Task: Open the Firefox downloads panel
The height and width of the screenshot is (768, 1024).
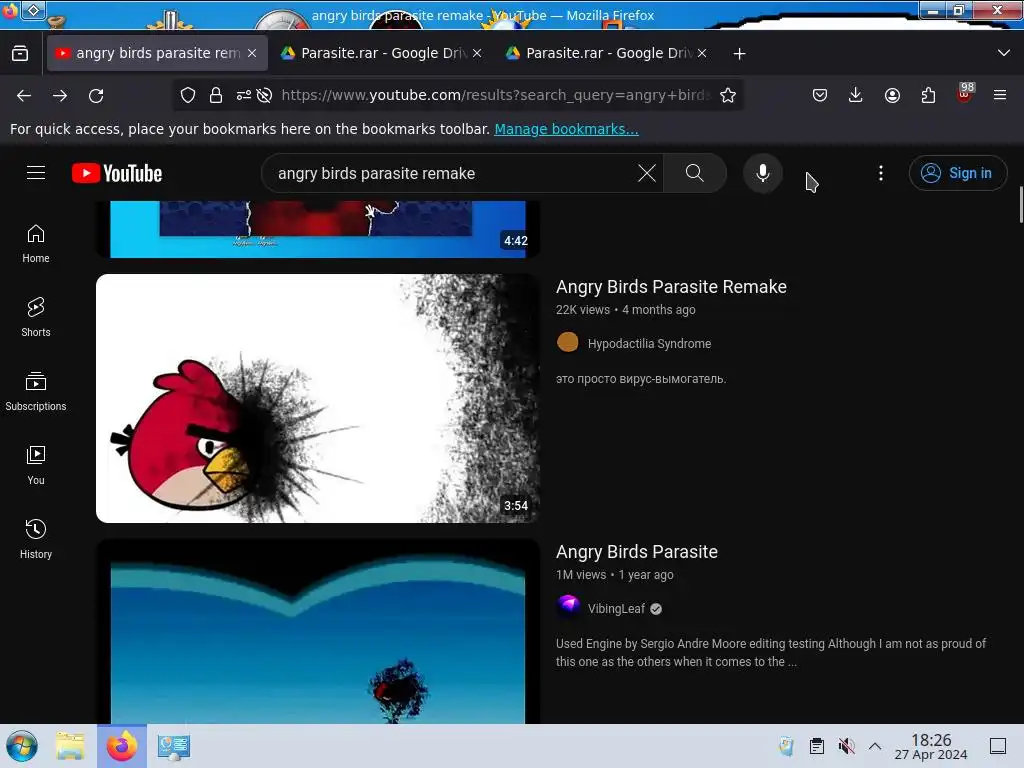Action: (856, 95)
